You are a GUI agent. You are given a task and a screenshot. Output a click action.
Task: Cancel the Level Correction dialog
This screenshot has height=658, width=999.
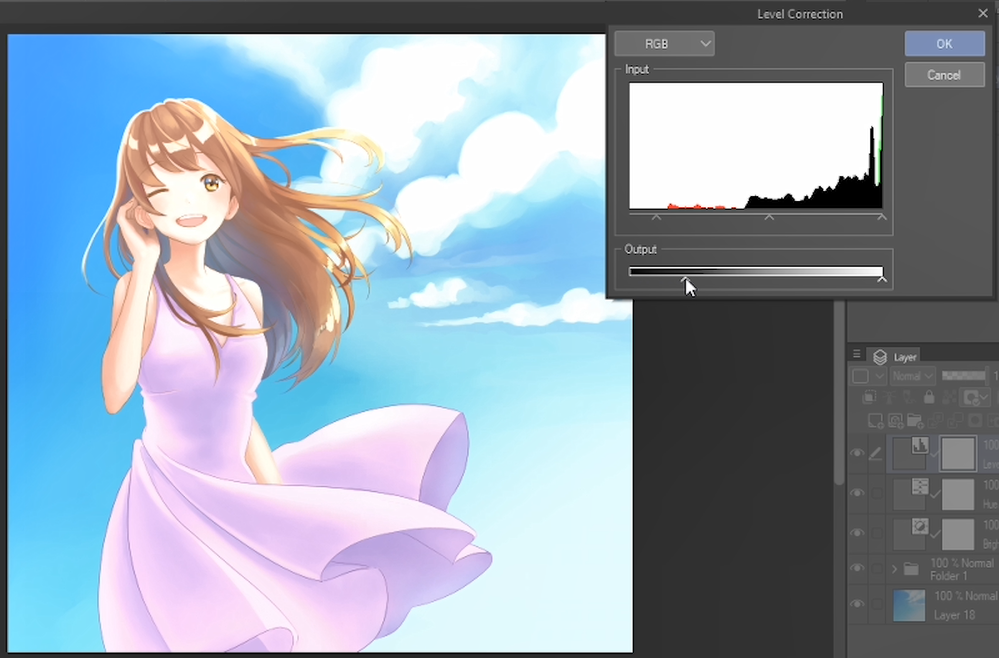(x=944, y=75)
